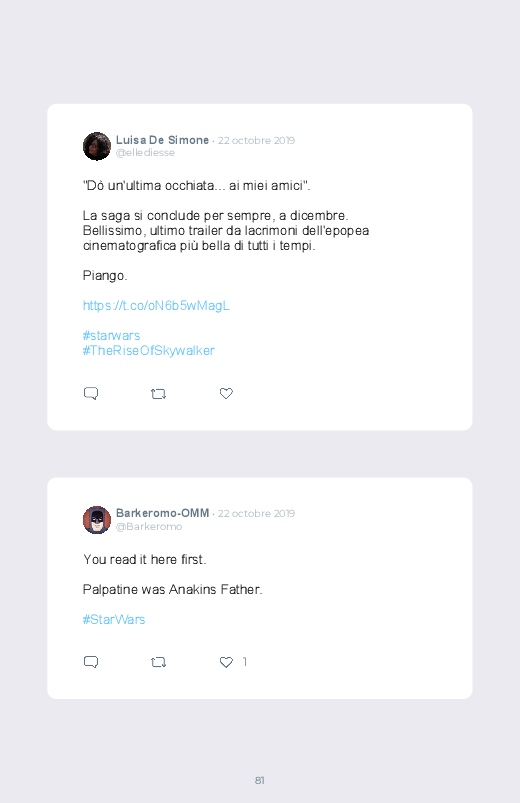
Task: Open Barkeromo-OMM's Batman avatar
Action: (x=97, y=520)
